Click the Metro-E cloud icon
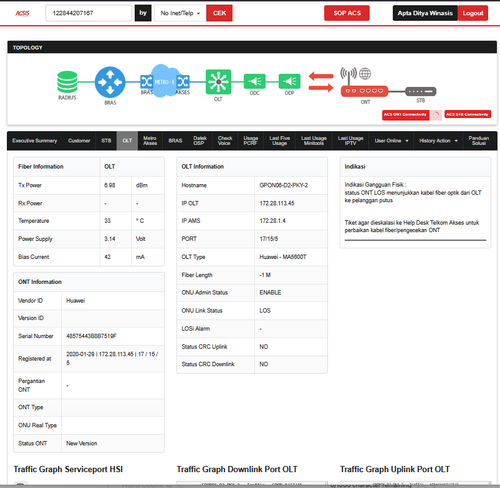The width and height of the screenshot is (500, 488). click(164, 81)
